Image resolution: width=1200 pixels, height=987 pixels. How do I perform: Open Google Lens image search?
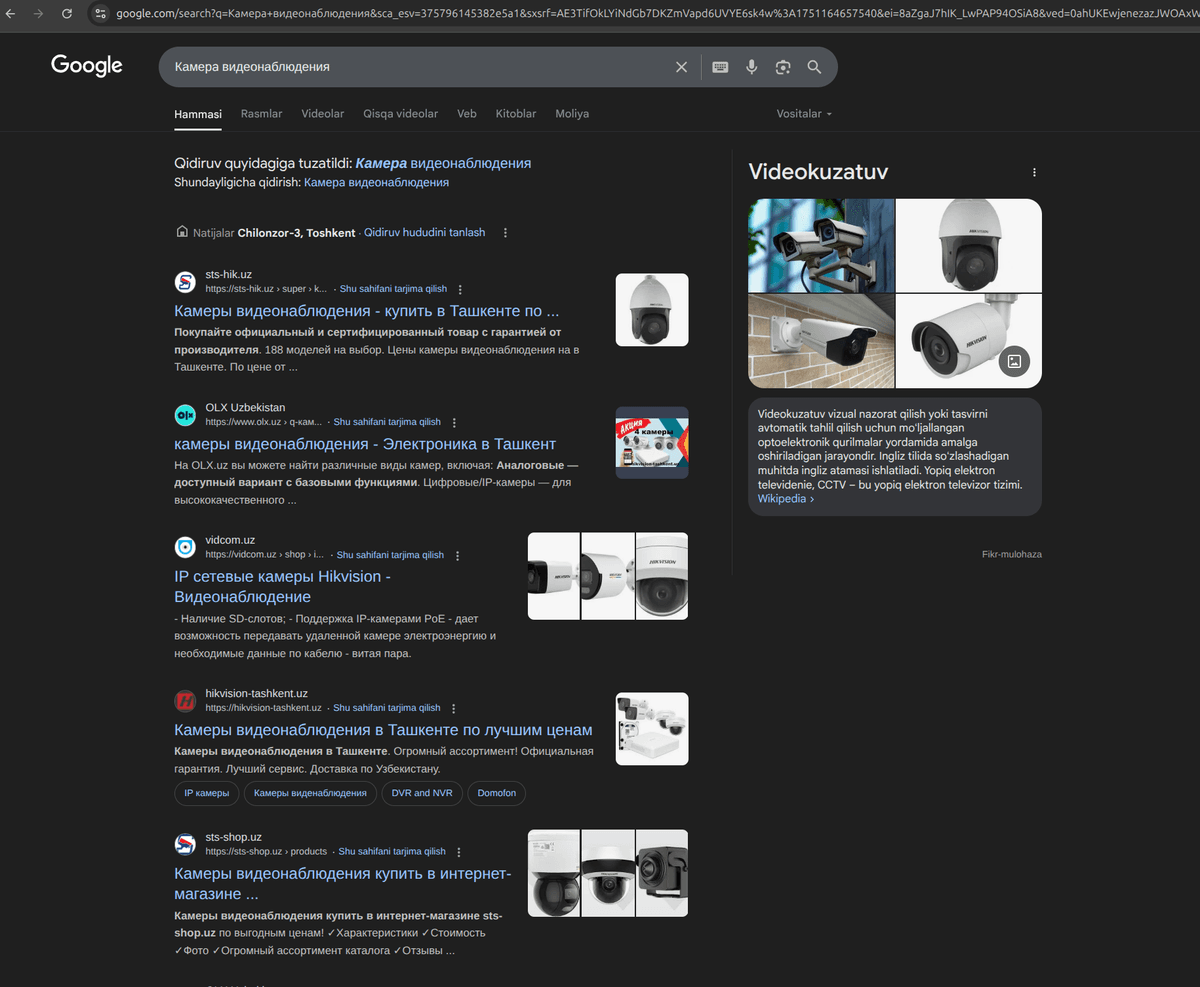(x=783, y=67)
